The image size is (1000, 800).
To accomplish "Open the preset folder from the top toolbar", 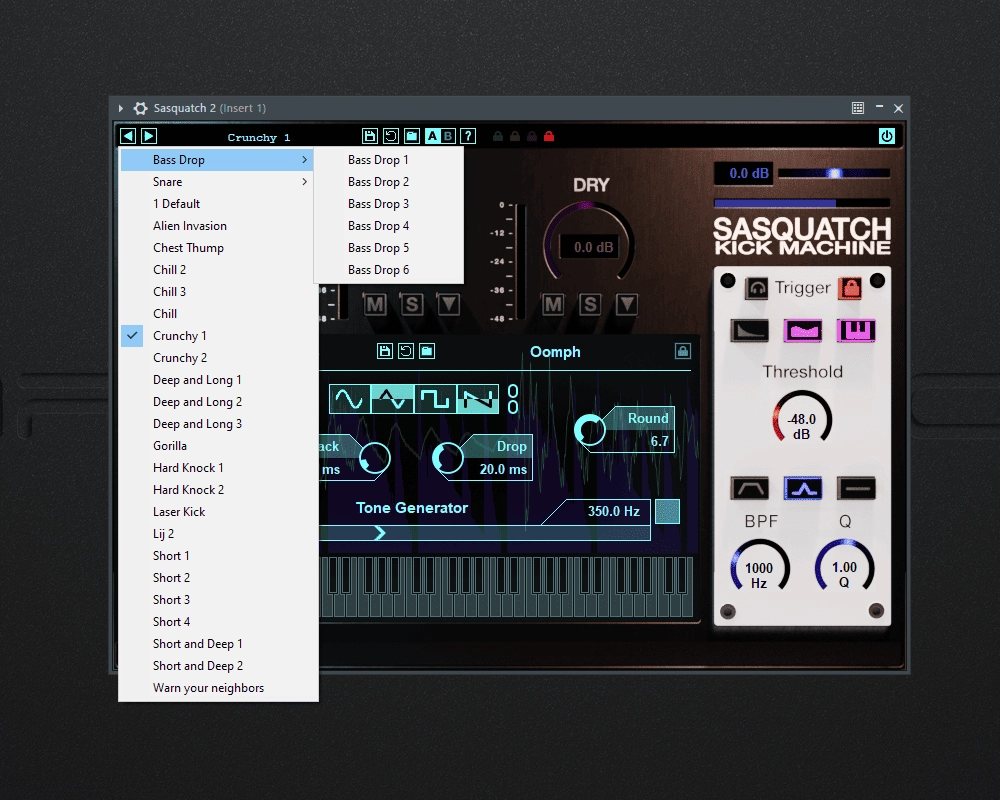I will click(412, 136).
